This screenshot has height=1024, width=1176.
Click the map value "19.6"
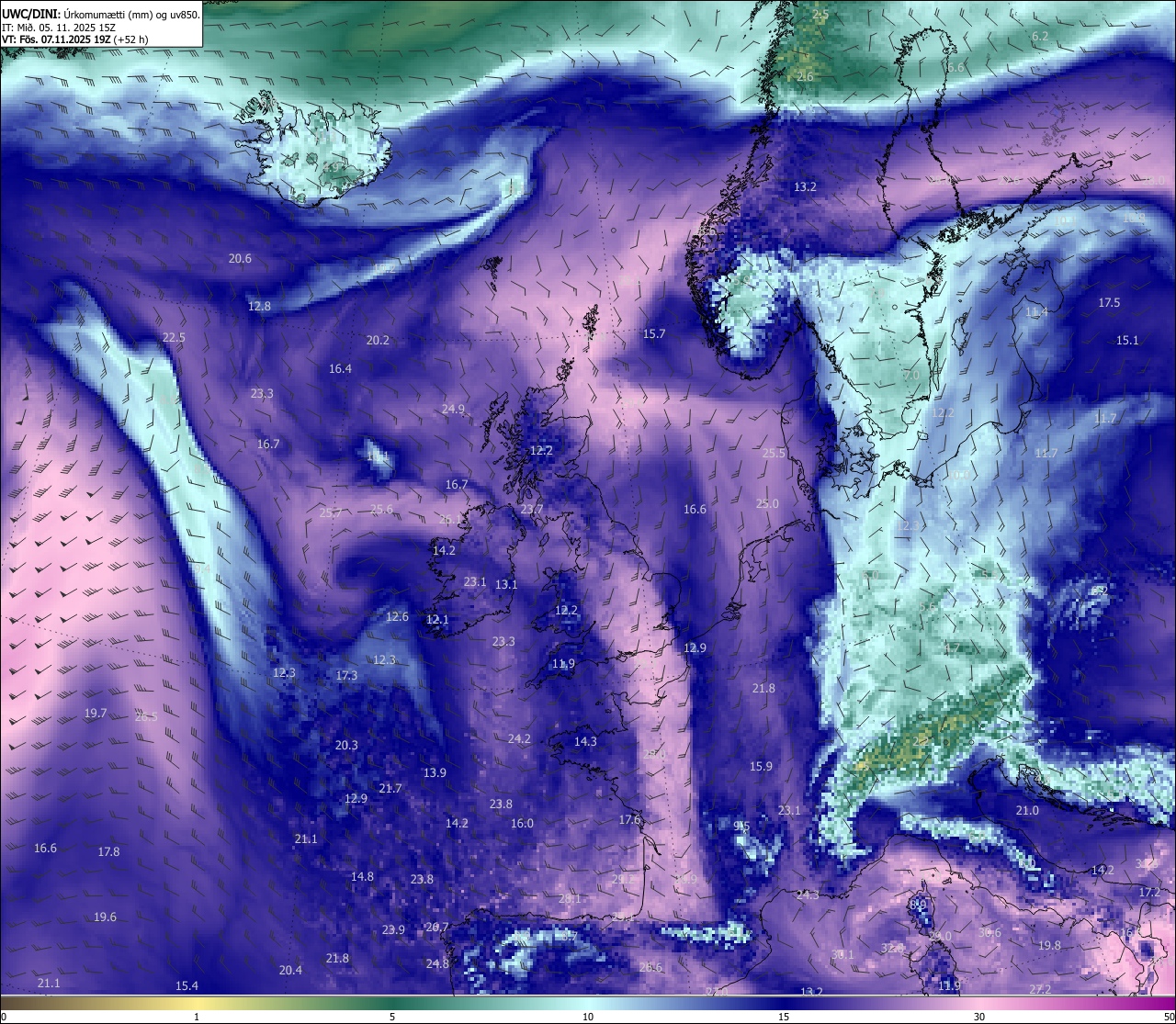point(105,917)
